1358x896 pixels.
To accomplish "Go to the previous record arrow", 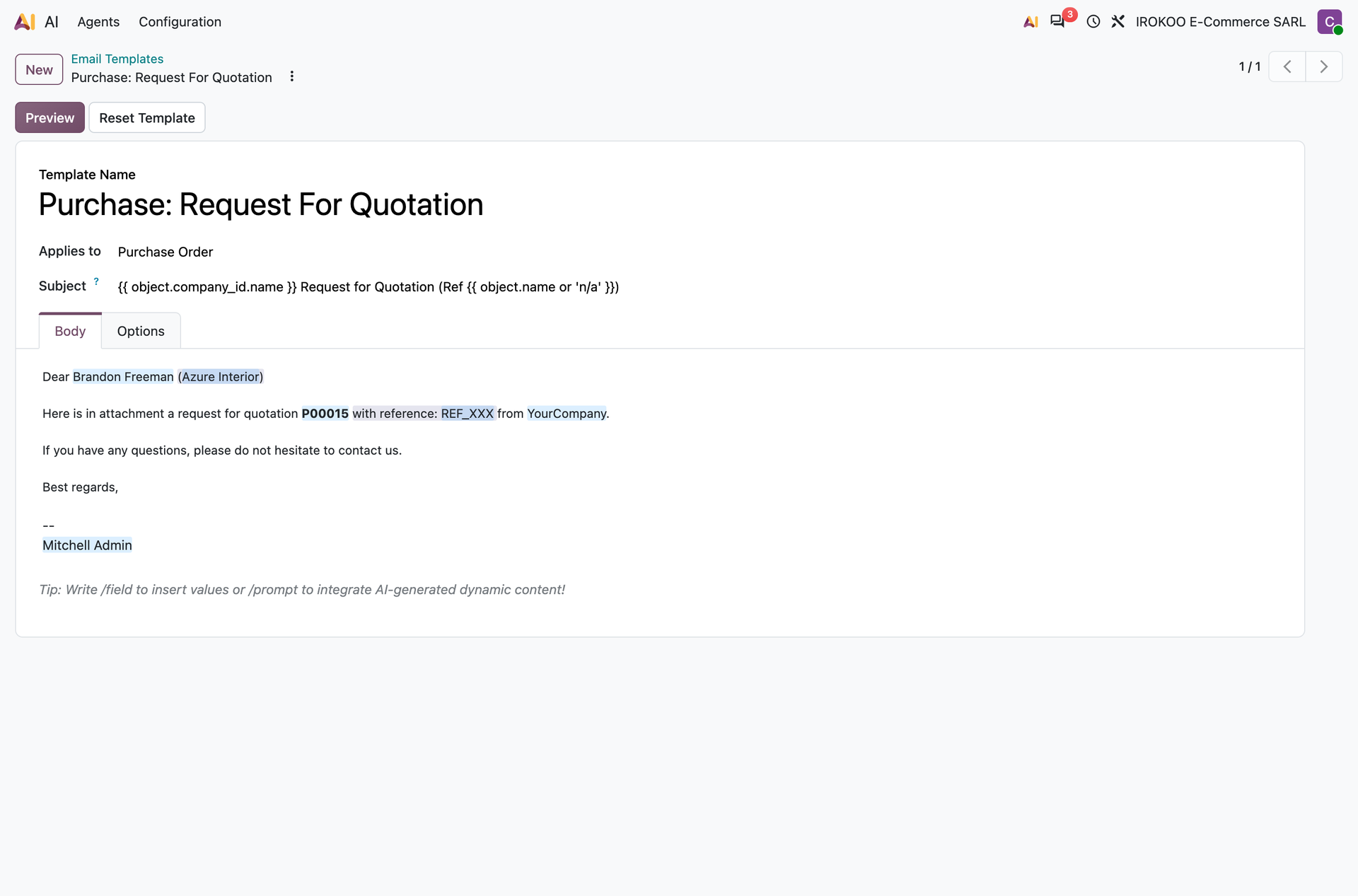I will point(1287,66).
